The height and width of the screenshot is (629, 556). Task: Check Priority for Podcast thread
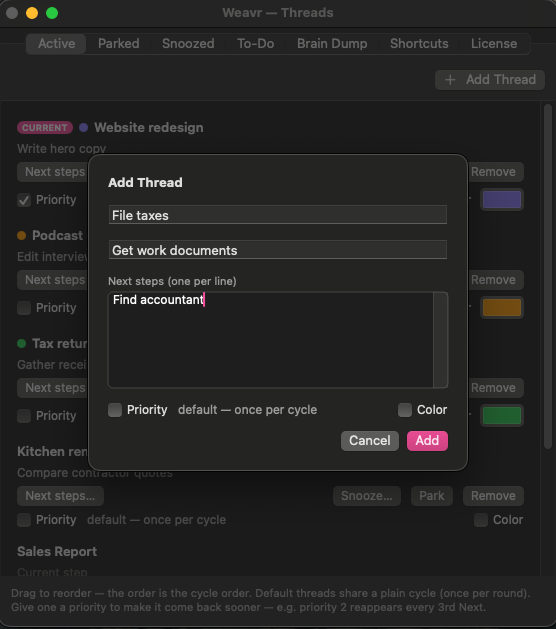pyautogui.click(x=24, y=308)
